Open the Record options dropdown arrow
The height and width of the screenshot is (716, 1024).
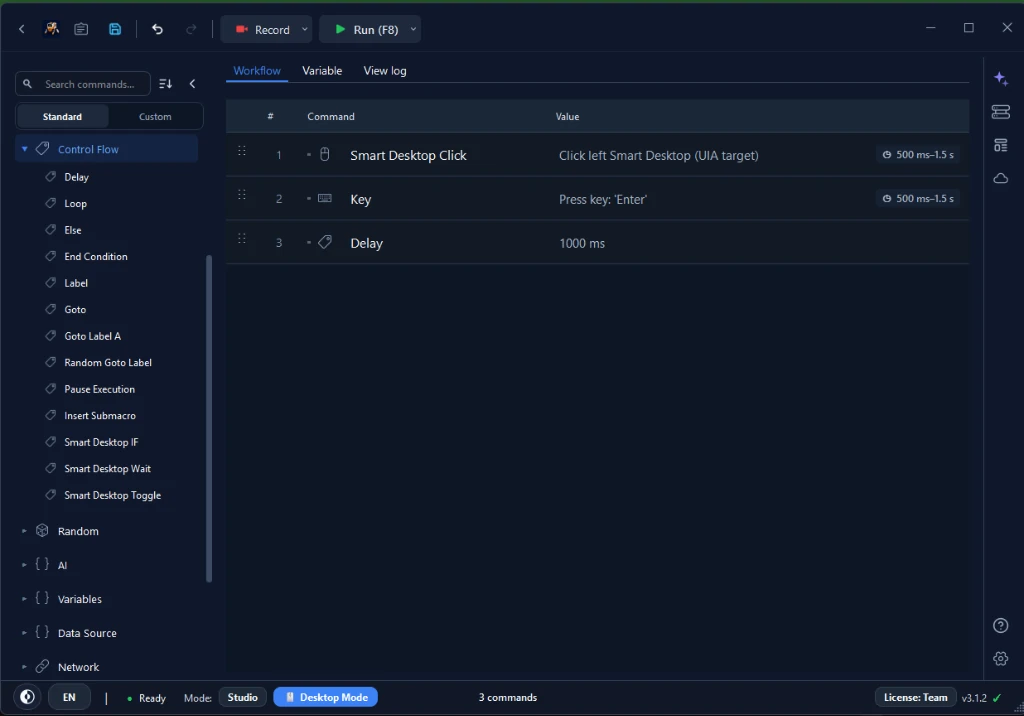click(x=304, y=29)
